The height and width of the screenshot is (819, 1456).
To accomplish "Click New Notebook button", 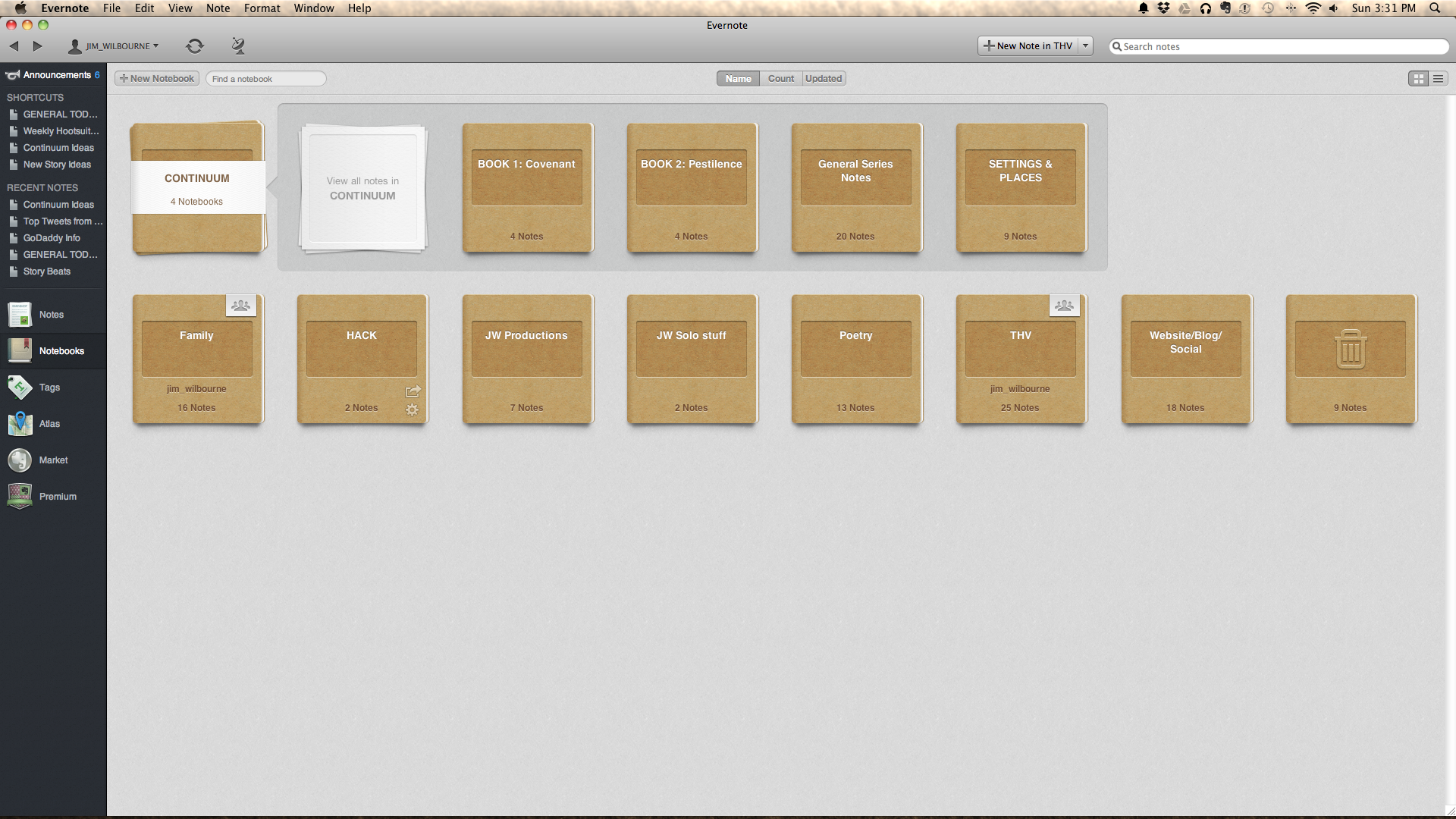I will coord(157,79).
